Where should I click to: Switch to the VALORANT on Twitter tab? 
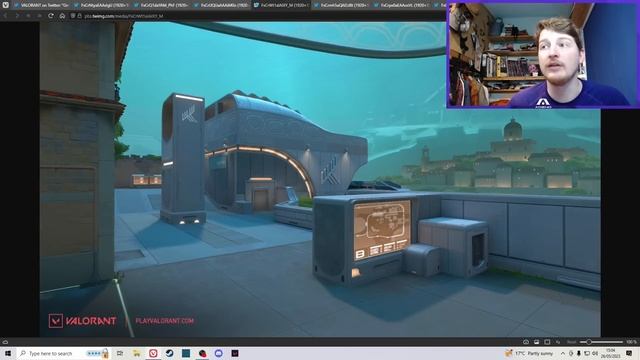click(x=41, y=5)
